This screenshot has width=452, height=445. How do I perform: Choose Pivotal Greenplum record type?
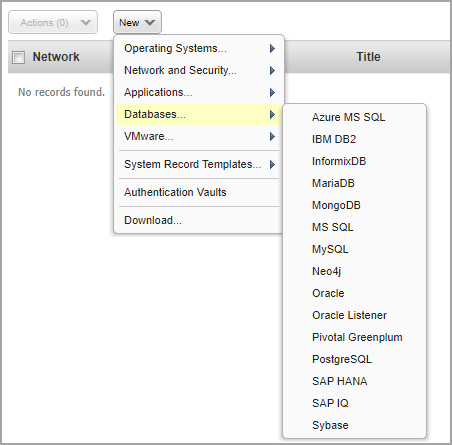coord(354,337)
